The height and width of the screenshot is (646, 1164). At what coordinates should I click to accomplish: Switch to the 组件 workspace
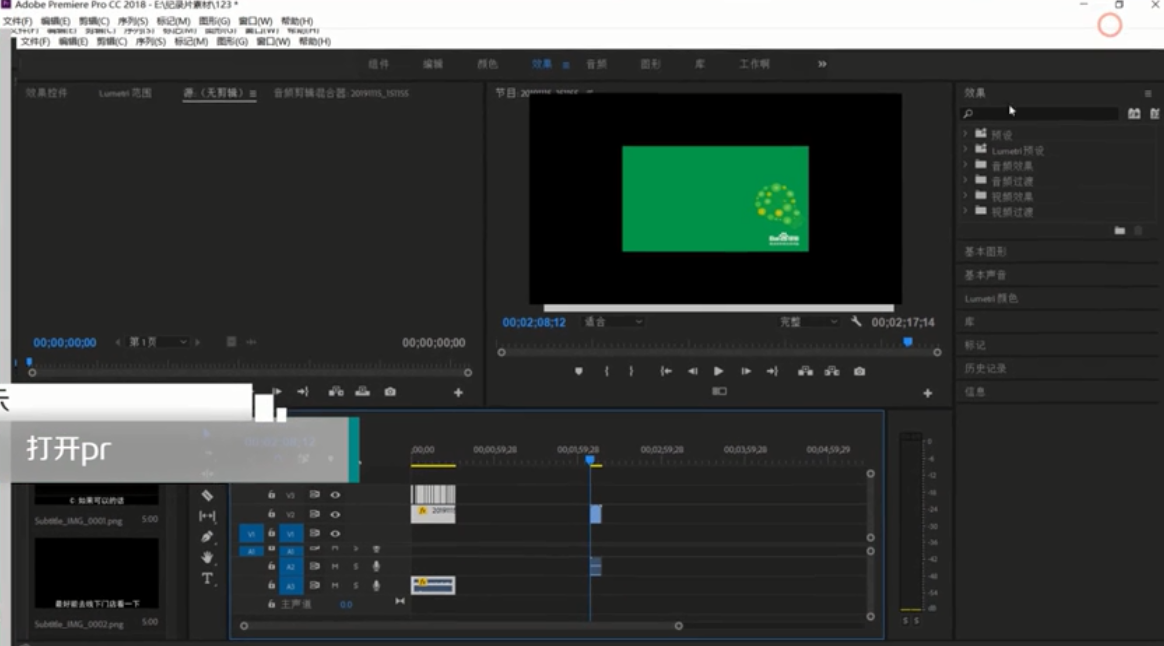click(x=379, y=65)
